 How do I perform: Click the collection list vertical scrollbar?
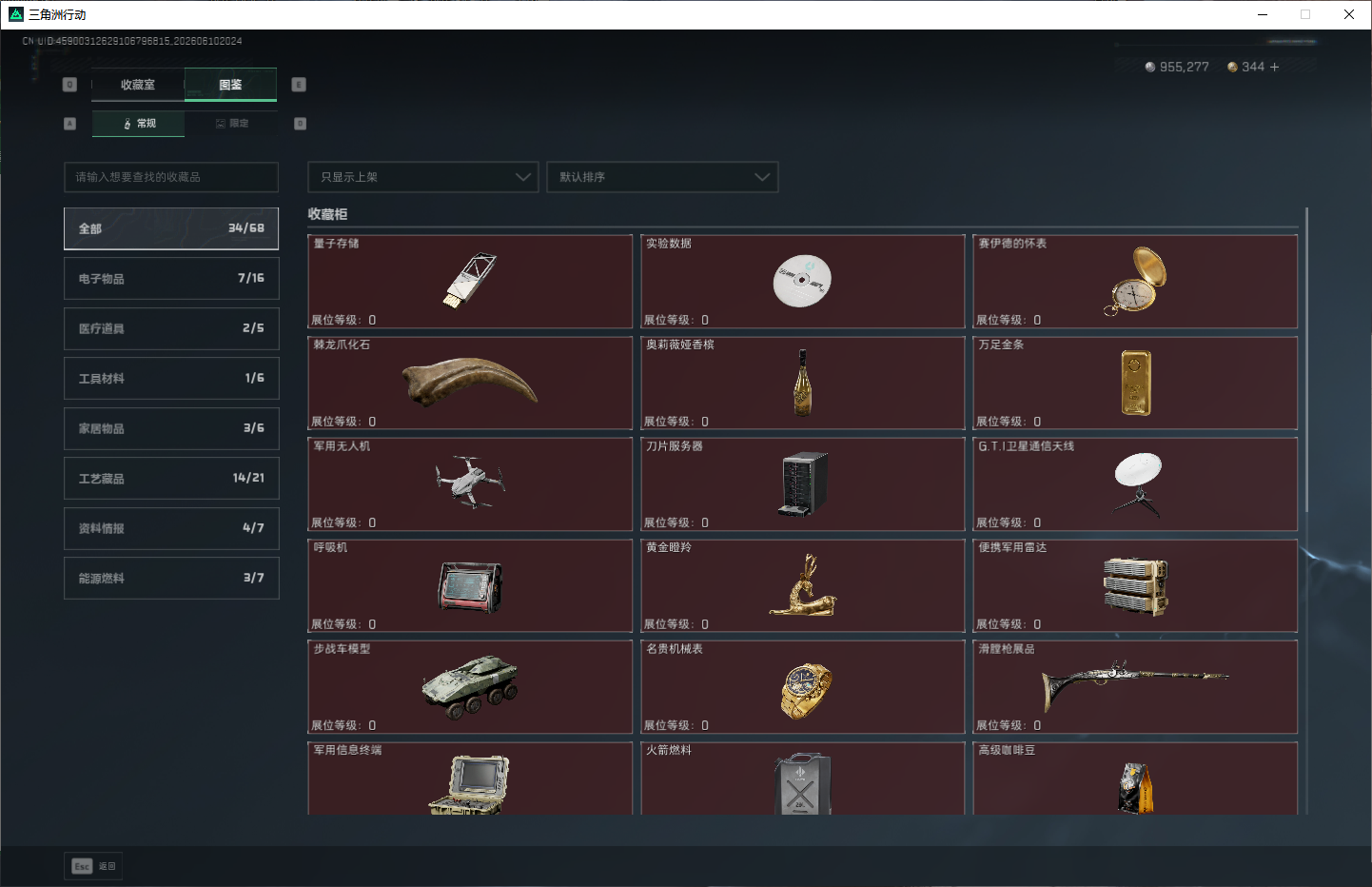[1307, 360]
